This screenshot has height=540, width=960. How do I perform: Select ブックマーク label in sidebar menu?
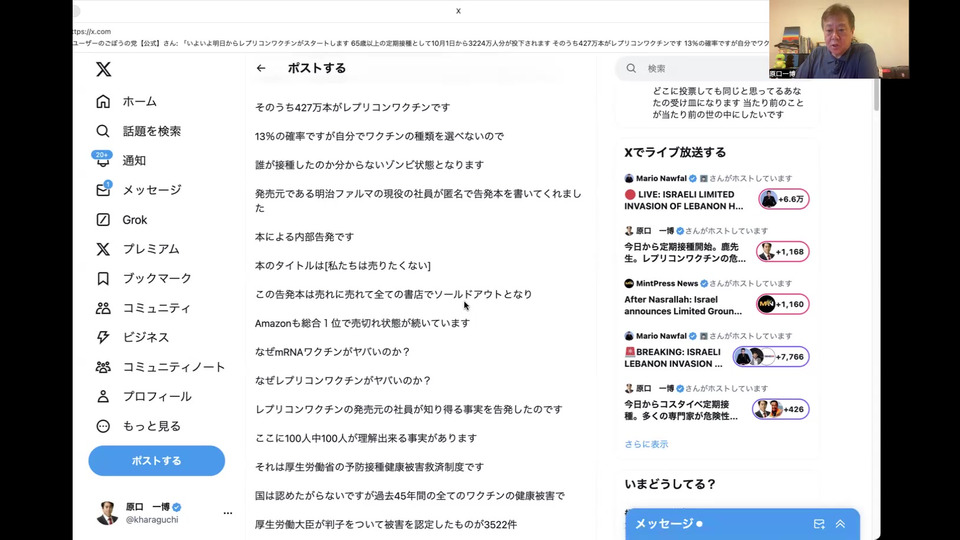pos(157,278)
